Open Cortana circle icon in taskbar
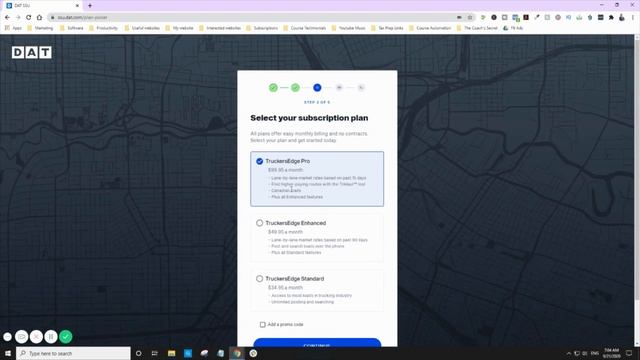640x360 pixels. click(x=138, y=353)
